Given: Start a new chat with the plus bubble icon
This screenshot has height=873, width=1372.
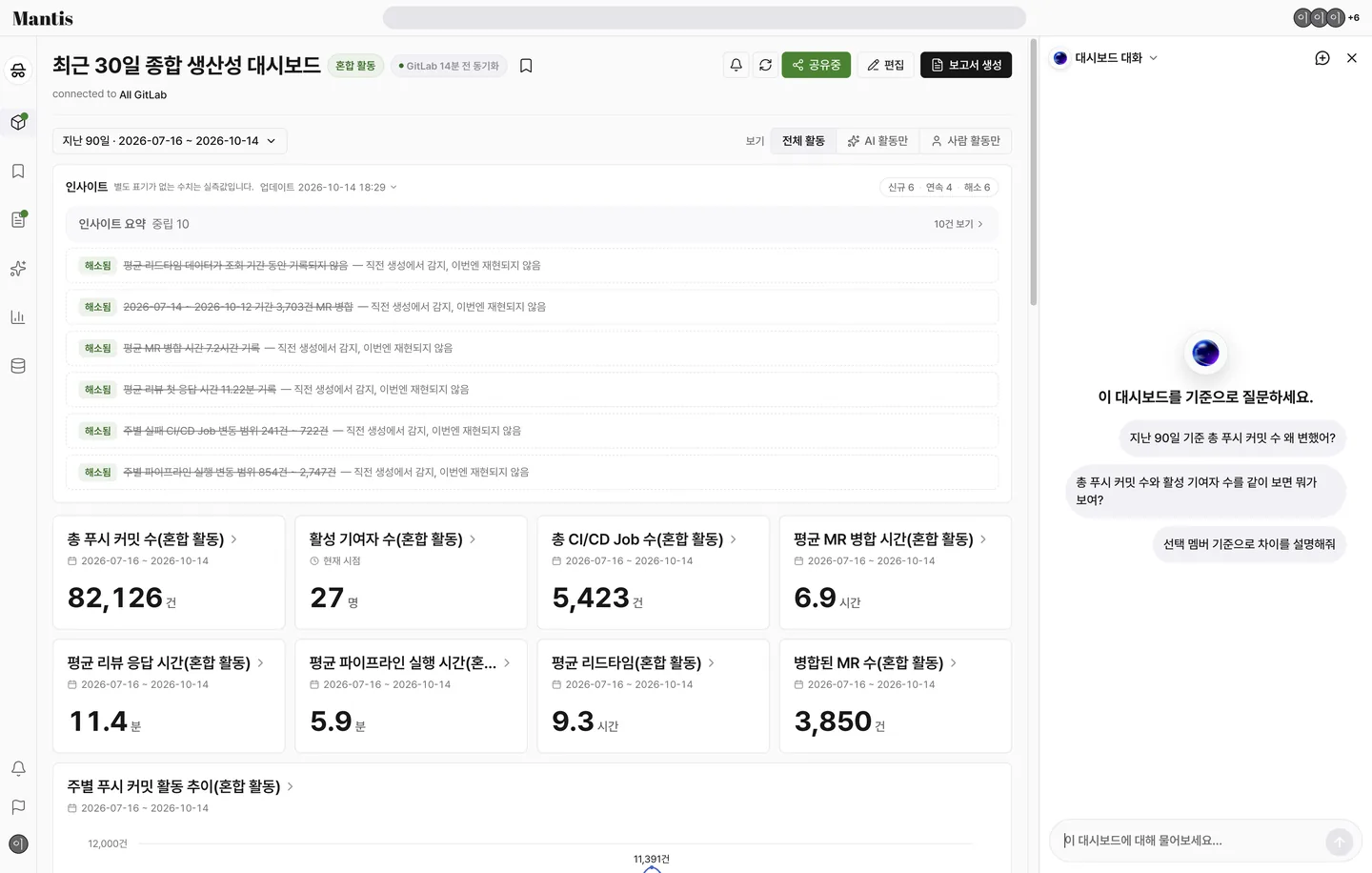Looking at the screenshot, I should pyautogui.click(x=1322, y=58).
